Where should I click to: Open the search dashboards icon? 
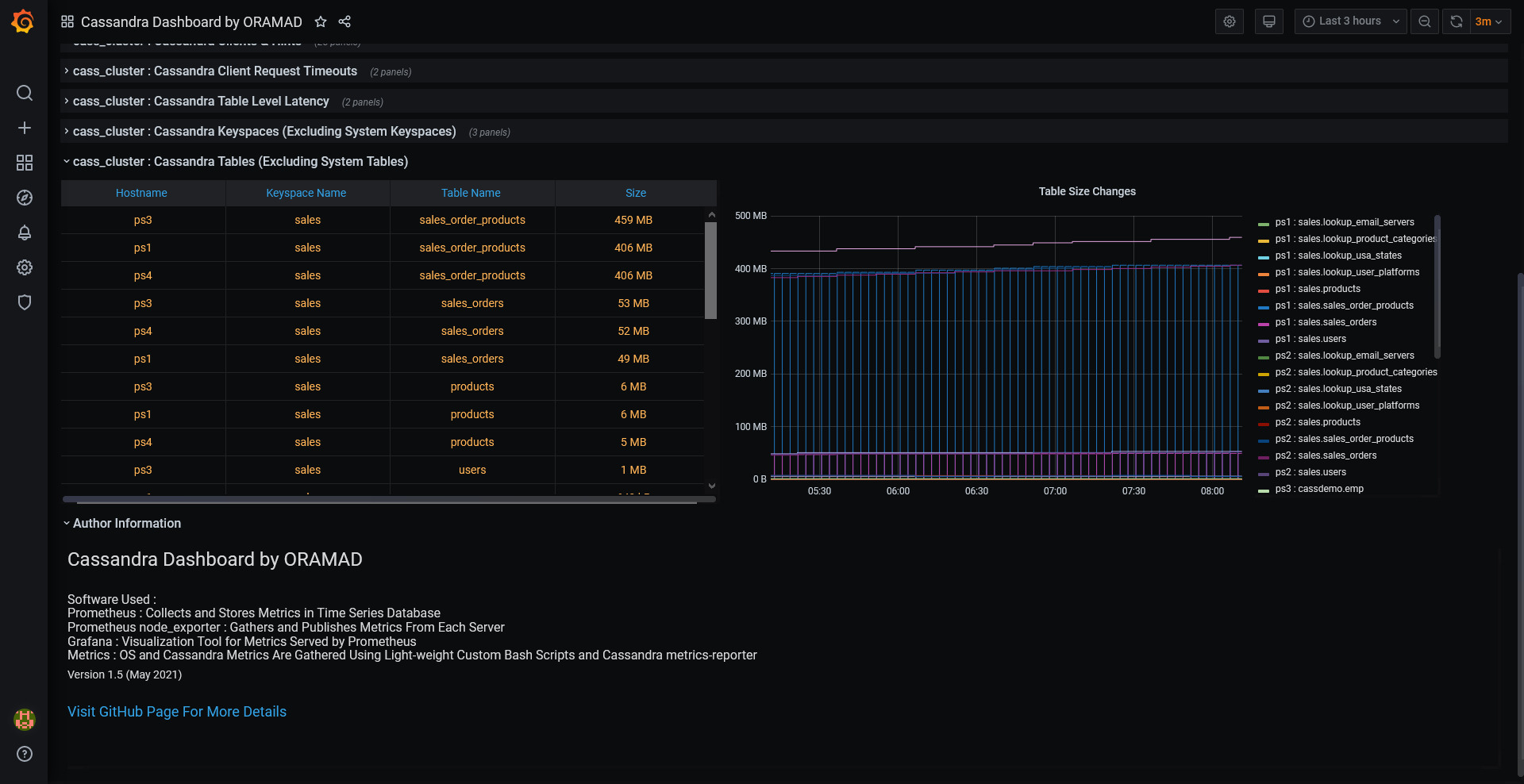click(25, 93)
